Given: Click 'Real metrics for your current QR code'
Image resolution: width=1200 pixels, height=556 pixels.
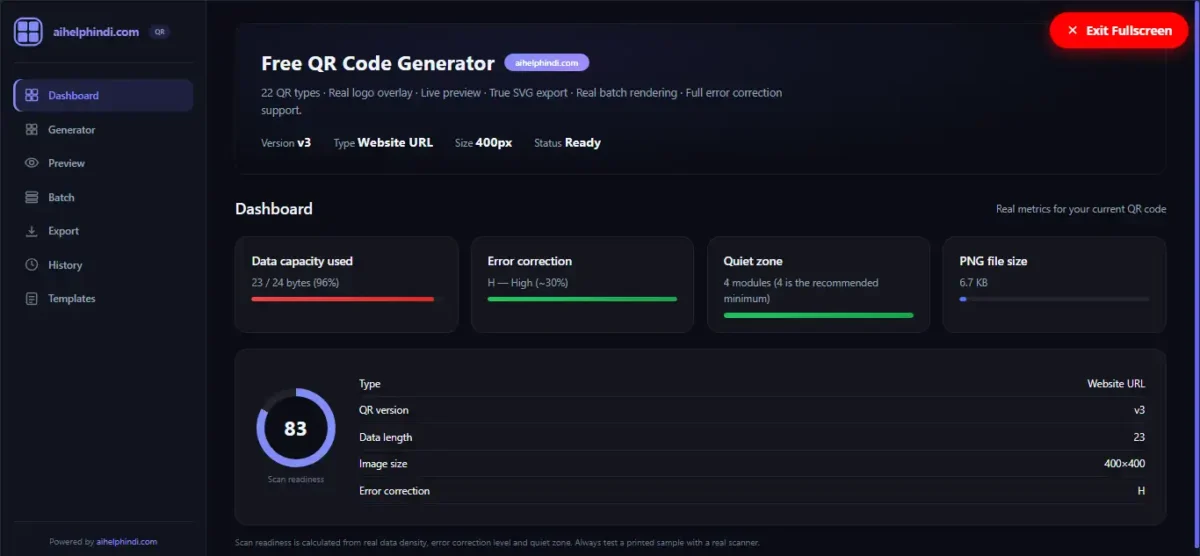Looking at the screenshot, I should [x=1081, y=209].
